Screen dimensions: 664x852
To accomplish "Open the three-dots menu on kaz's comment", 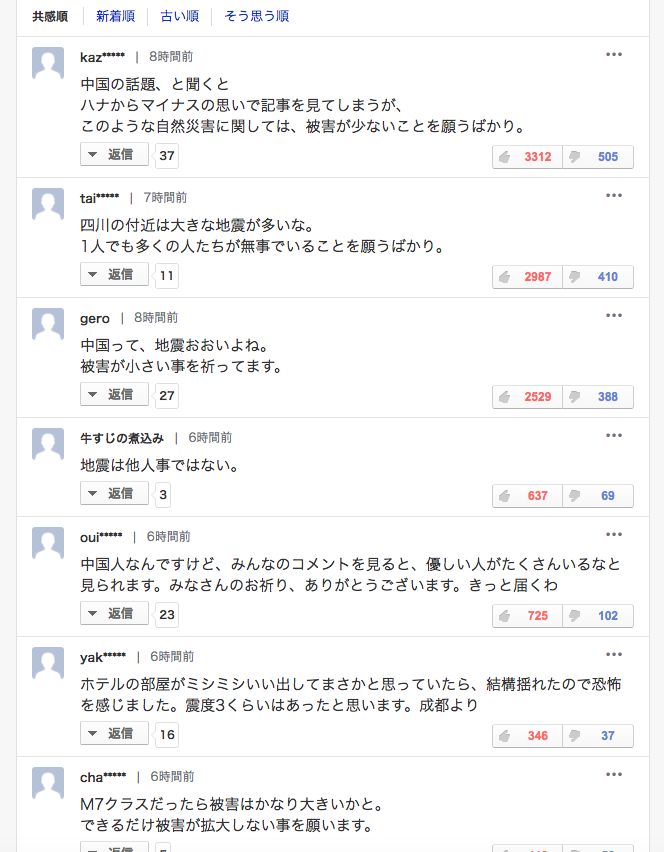I will tap(614, 55).
